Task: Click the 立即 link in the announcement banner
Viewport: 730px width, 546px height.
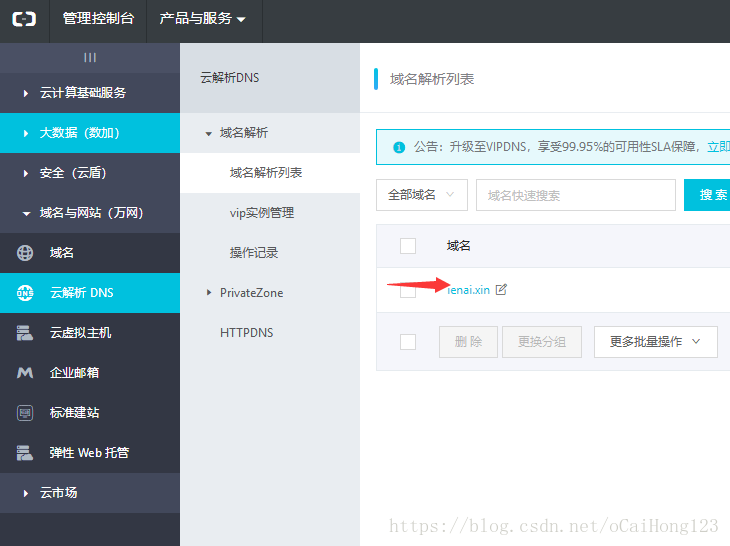Action: 718,147
